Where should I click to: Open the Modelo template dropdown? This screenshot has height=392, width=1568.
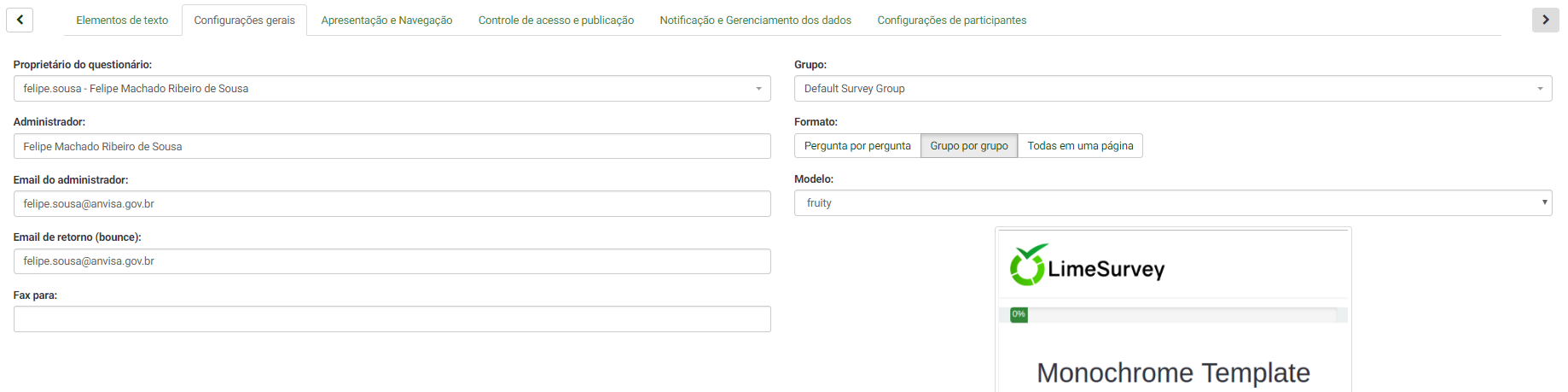point(1172,203)
